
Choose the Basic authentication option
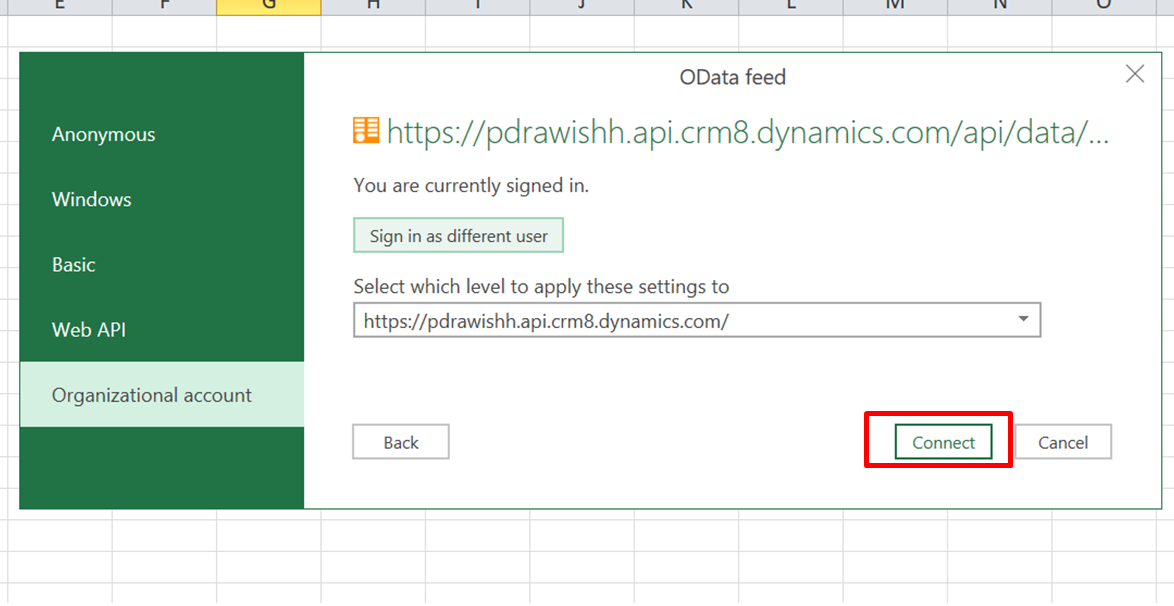point(74,265)
